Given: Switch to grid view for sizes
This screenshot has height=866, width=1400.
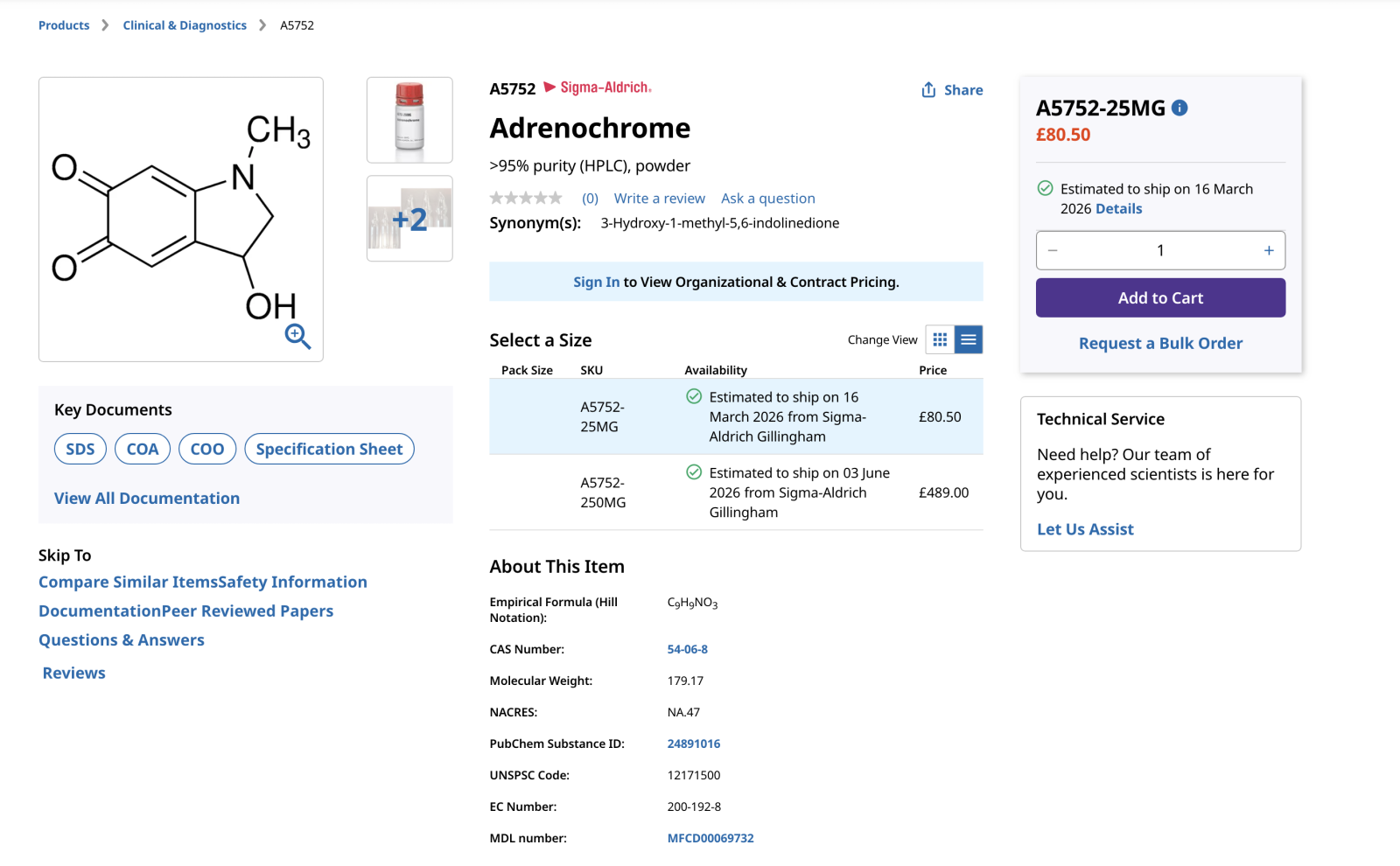Looking at the screenshot, I should point(940,339).
